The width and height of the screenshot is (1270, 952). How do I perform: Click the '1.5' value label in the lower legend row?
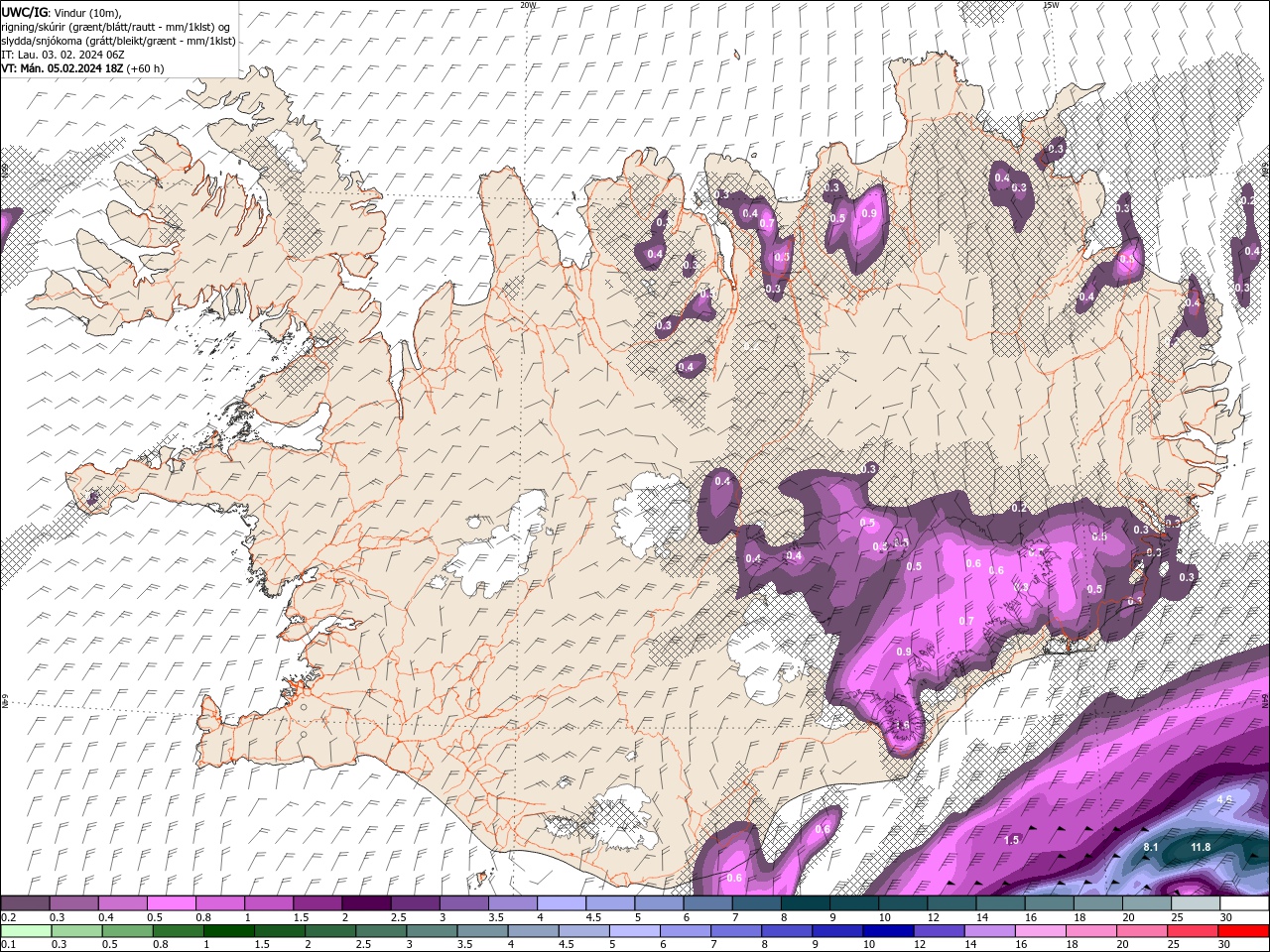click(262, 945)
